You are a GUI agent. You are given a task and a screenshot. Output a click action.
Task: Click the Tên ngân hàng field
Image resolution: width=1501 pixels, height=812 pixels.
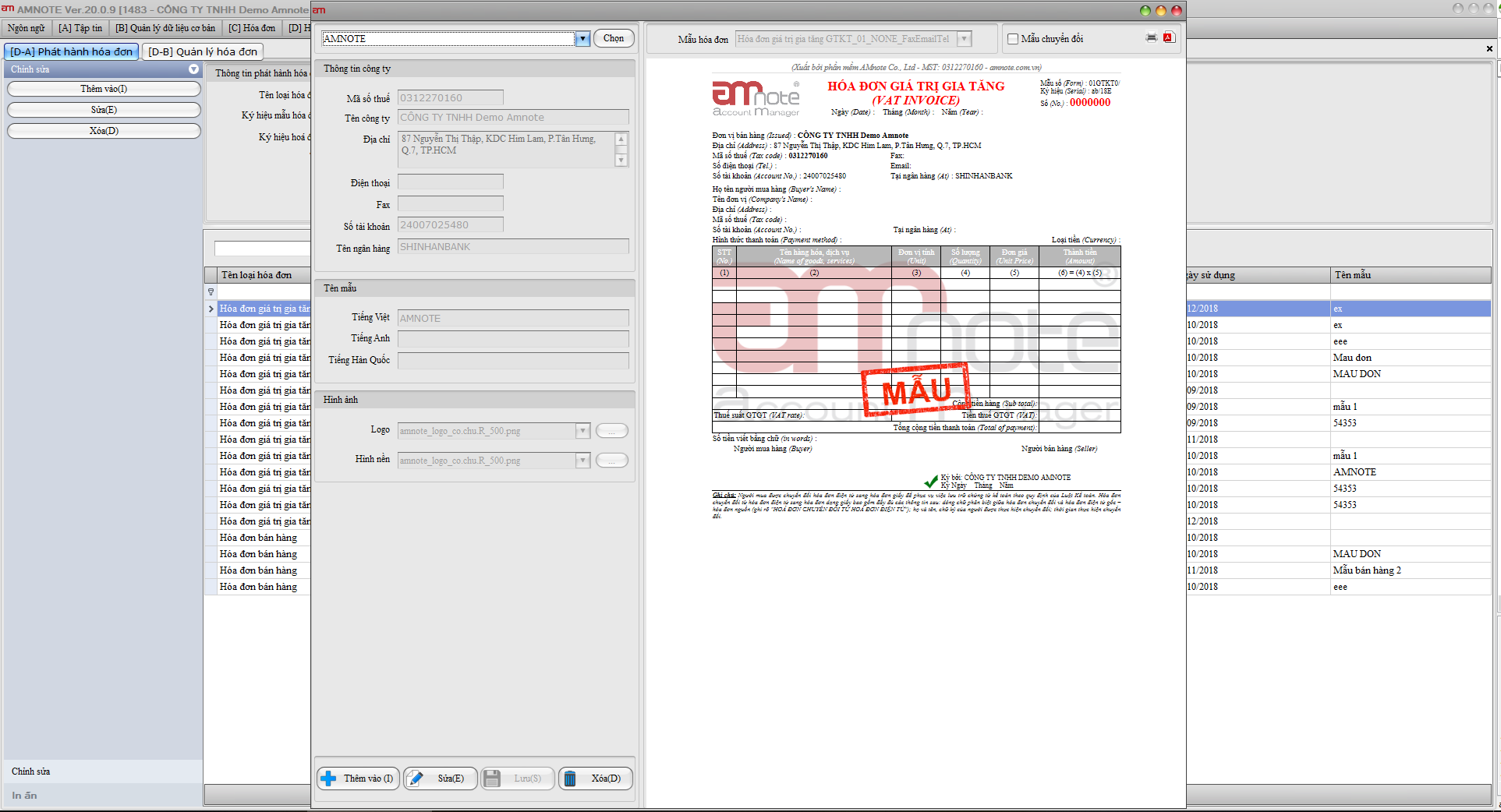pyautogui.click(x=513, y=246)
